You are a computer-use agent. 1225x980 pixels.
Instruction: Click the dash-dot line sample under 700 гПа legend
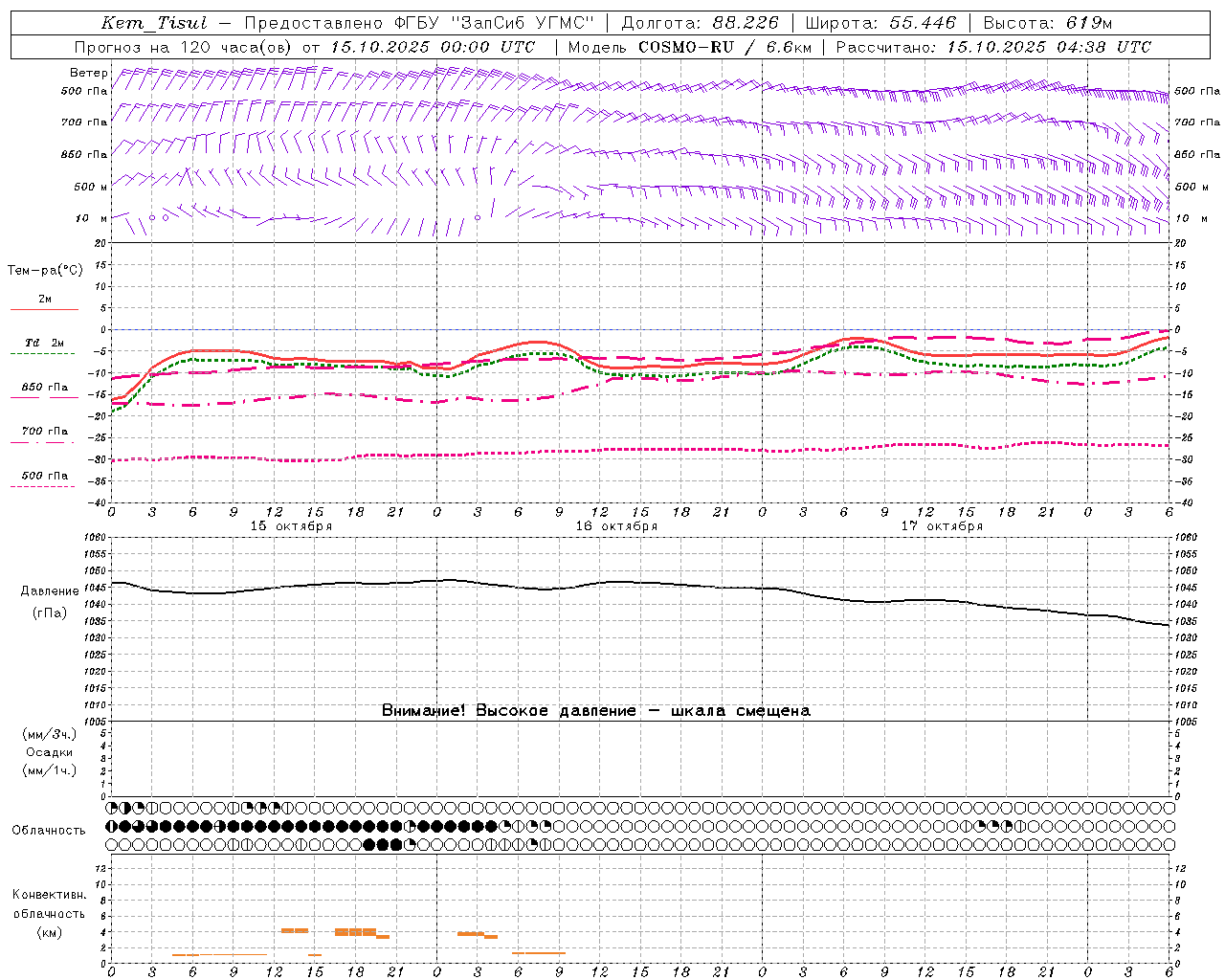42,442
